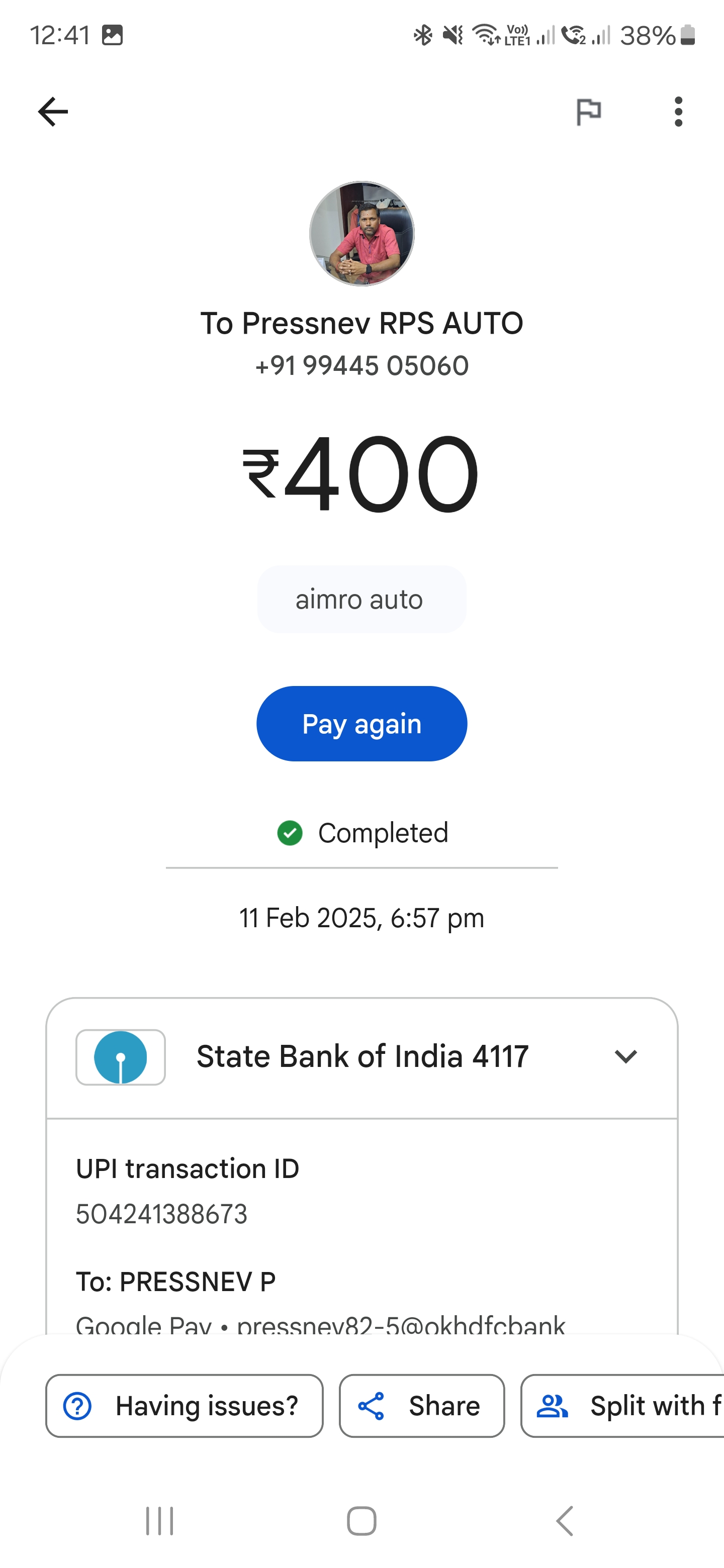
Task: Tap the Share button
Action: pos(422,1406)
